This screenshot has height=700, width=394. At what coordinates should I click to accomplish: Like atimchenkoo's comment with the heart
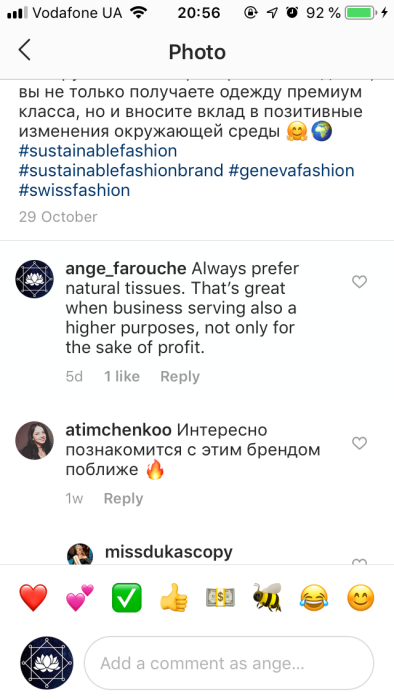(359, 443)
